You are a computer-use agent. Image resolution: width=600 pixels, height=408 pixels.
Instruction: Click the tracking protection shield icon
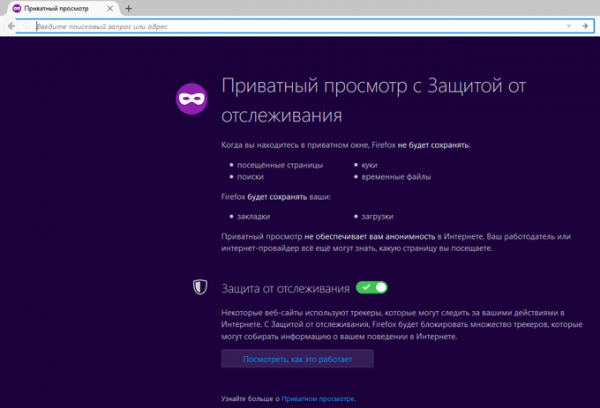[x=200, y=287]
